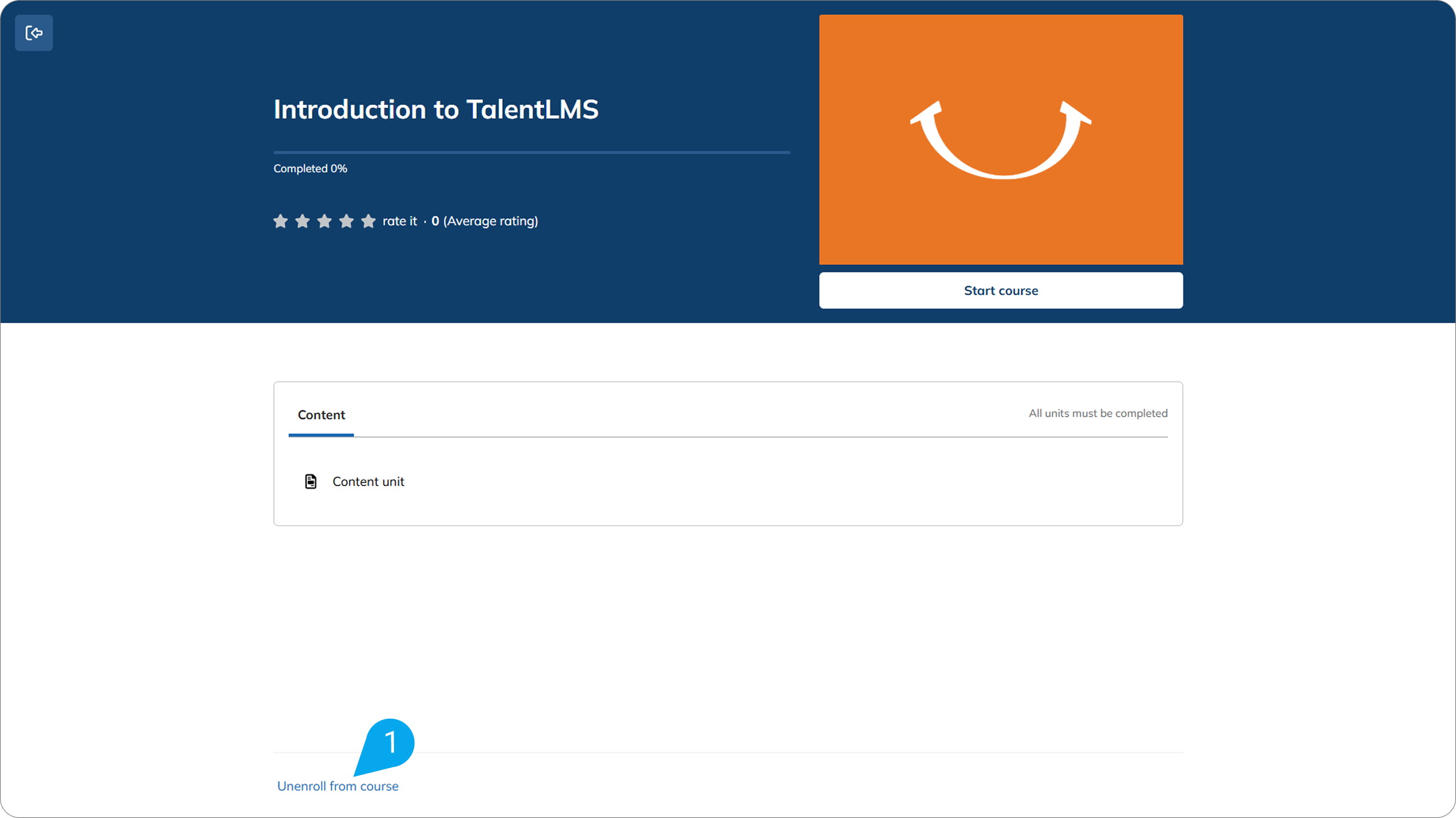Viewport: 1456px width, 818px height.
Task: Rate the course two stars
Action: pos(302,221)
